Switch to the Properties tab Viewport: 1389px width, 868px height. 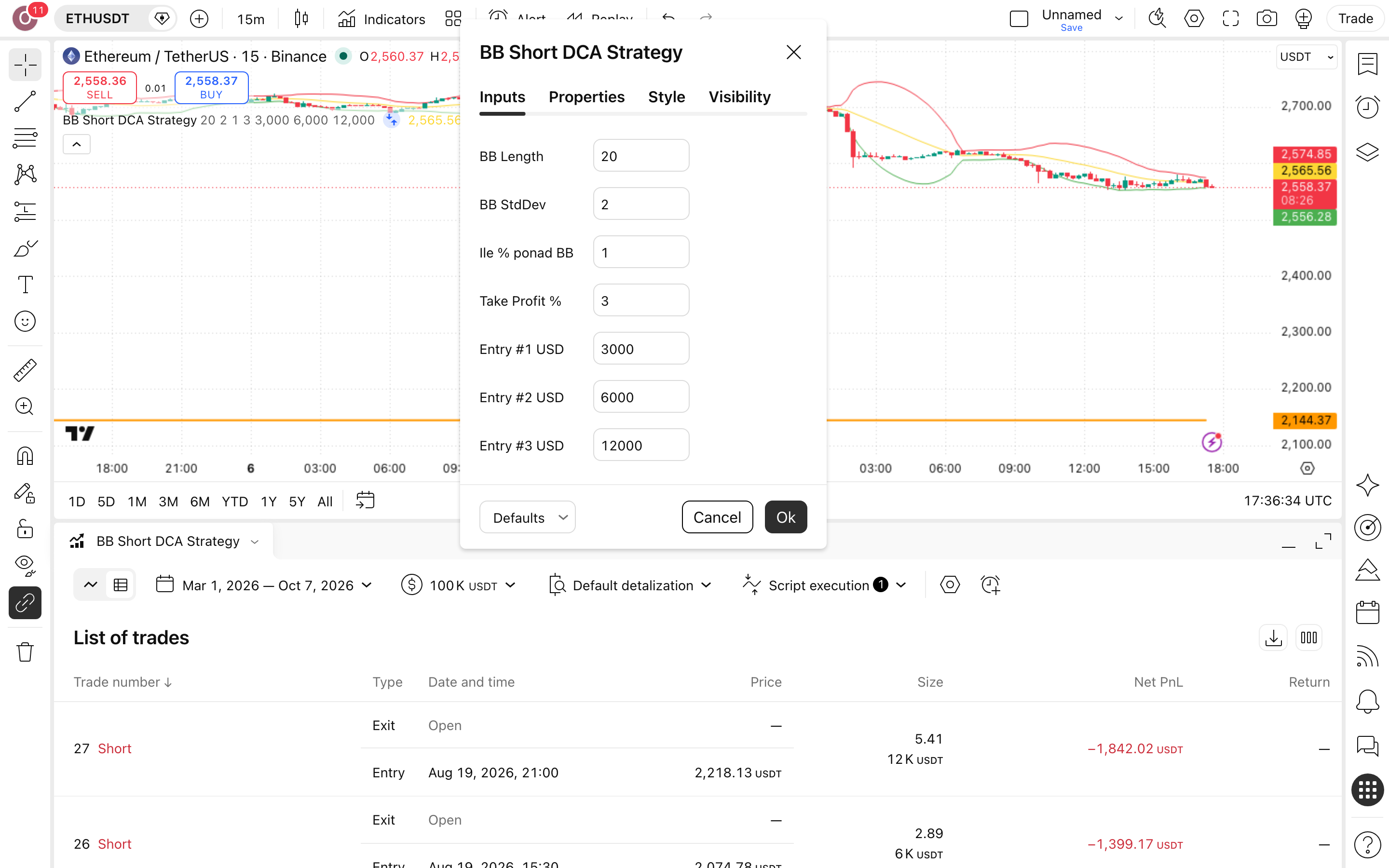tap(586, 97)
